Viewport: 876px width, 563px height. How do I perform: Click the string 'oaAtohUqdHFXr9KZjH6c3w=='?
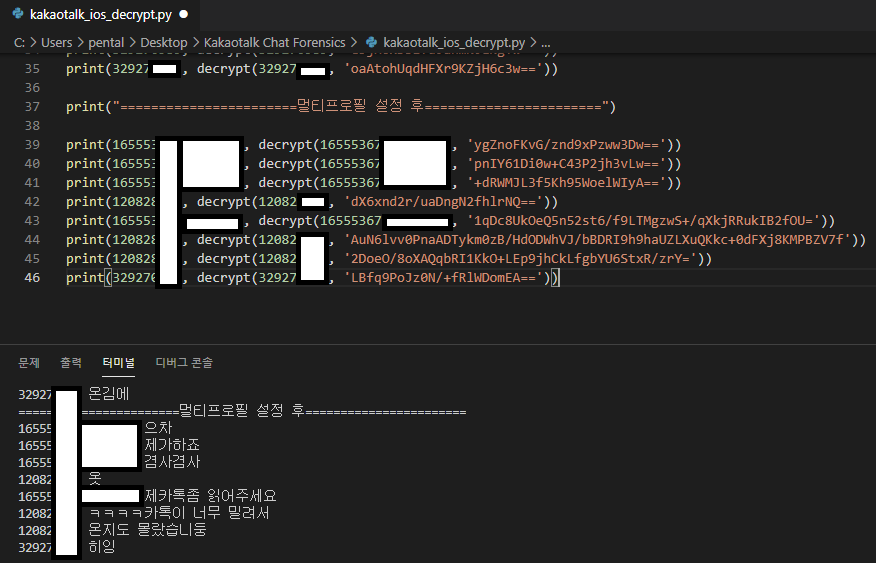[x=443, y=69]
